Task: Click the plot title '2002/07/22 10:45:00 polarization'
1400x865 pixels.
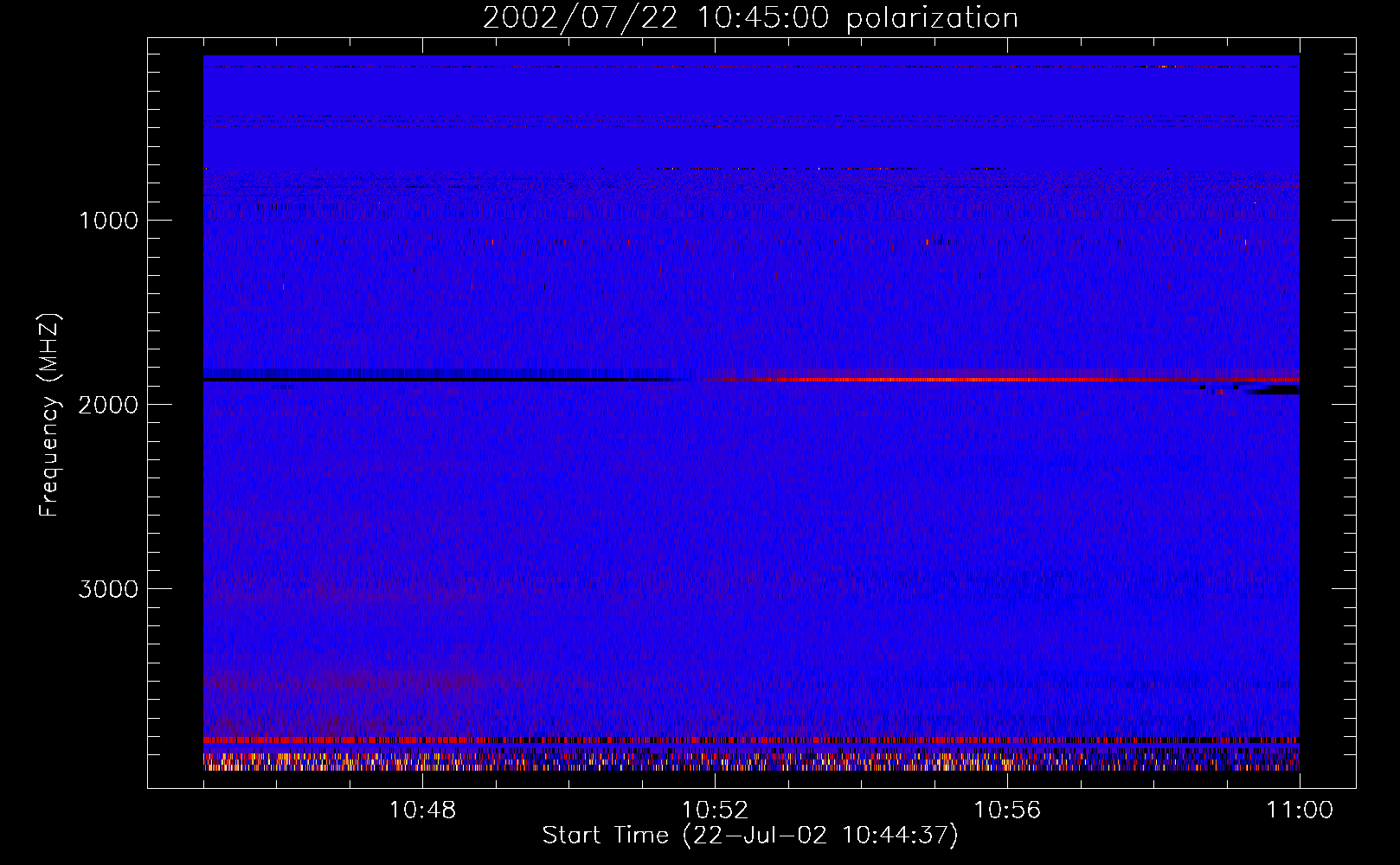Action: coord(750,18)
